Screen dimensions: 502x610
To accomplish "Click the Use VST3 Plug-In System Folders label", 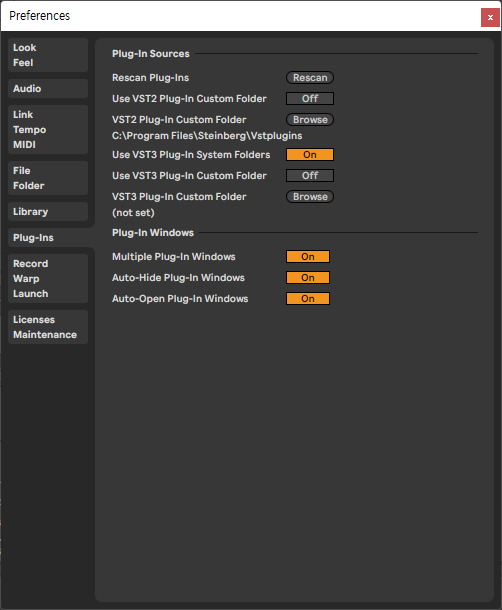I will (191, 155).
